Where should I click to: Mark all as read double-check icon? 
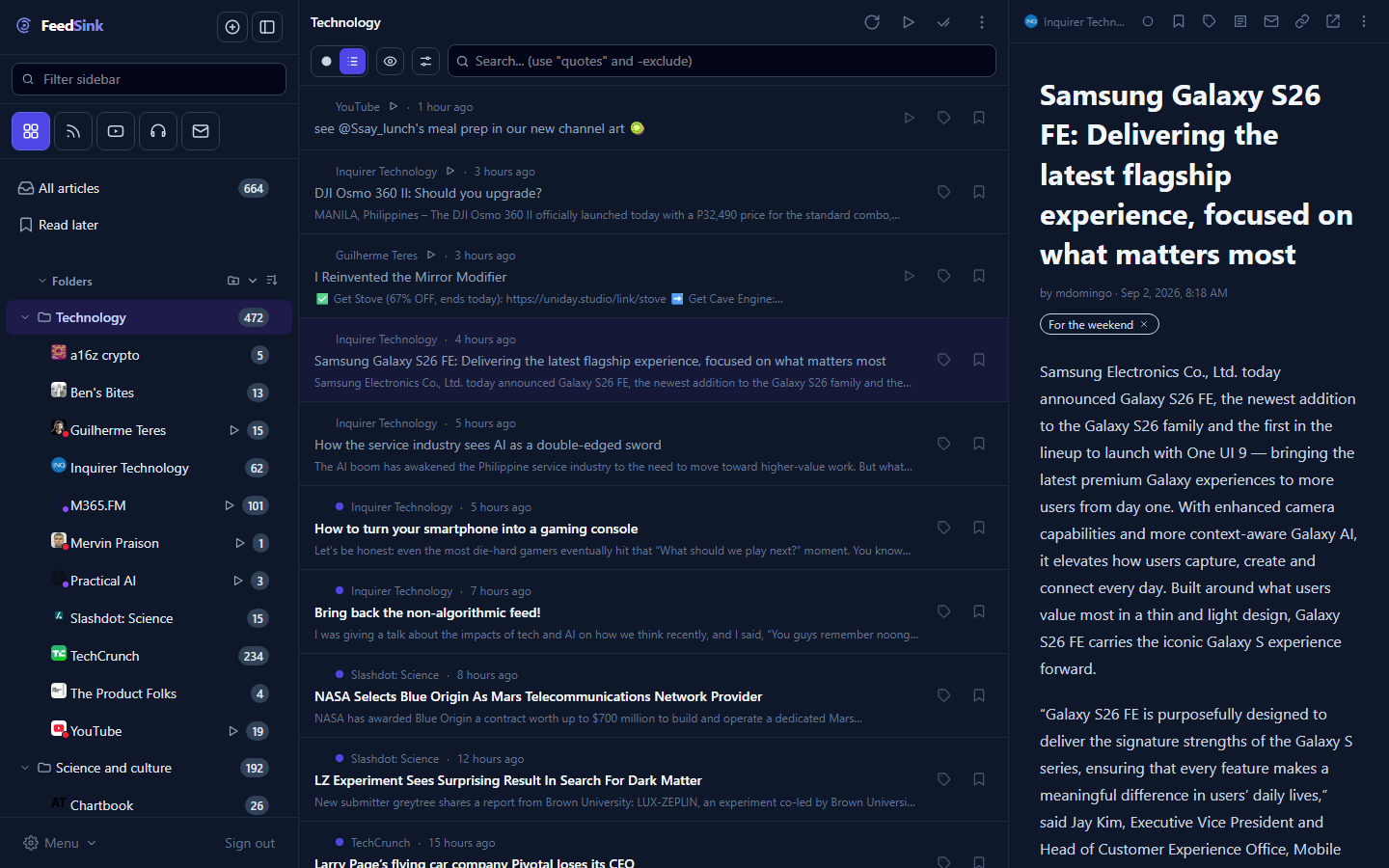pyautogui.click(x=943, y=22)
